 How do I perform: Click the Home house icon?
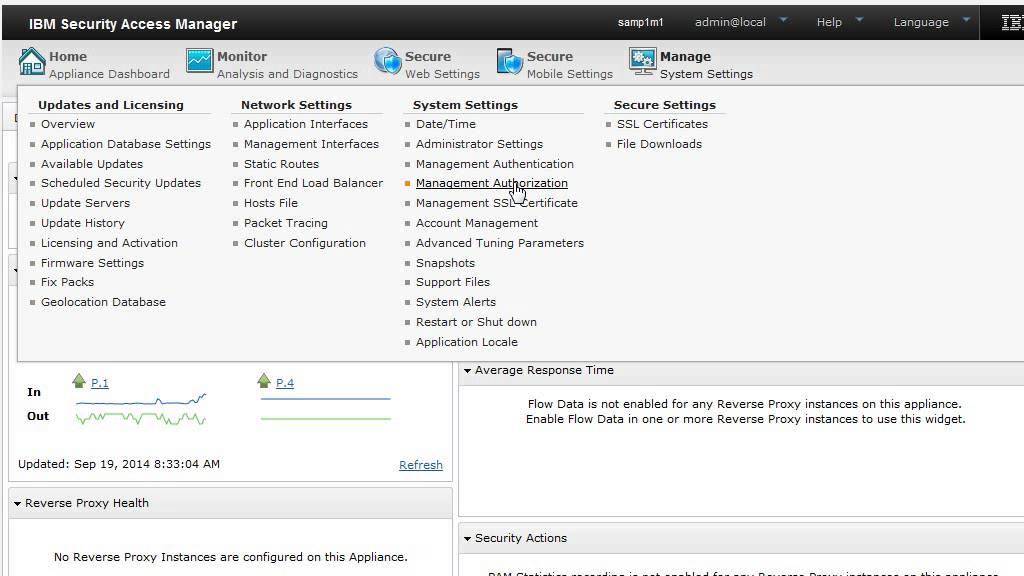tap(31, 62)
